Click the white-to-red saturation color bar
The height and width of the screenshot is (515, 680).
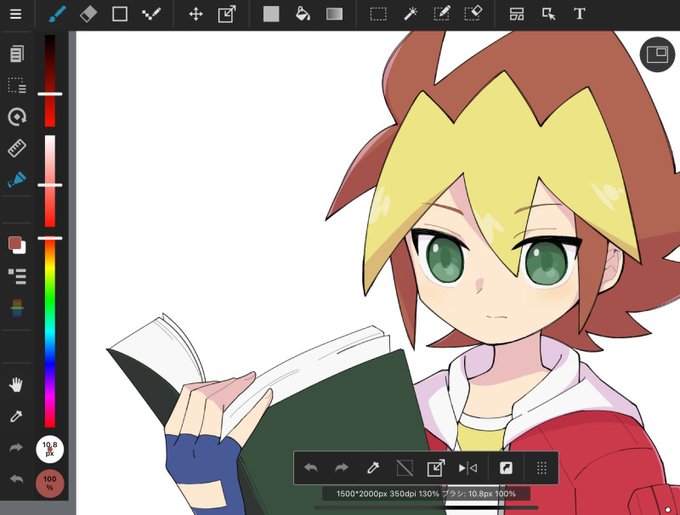point(50,181)
